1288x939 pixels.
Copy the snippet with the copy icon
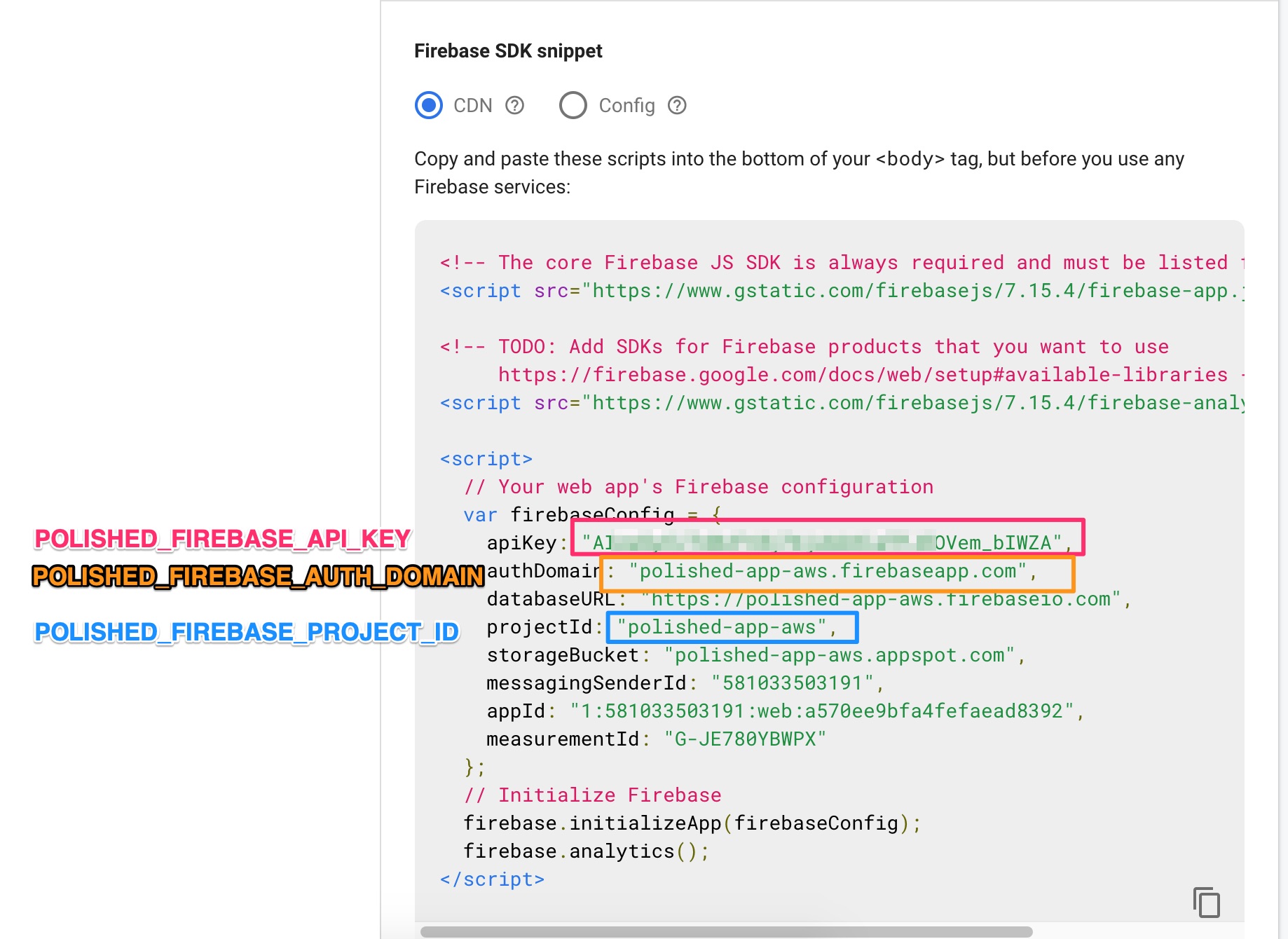tap(1206, 902)
